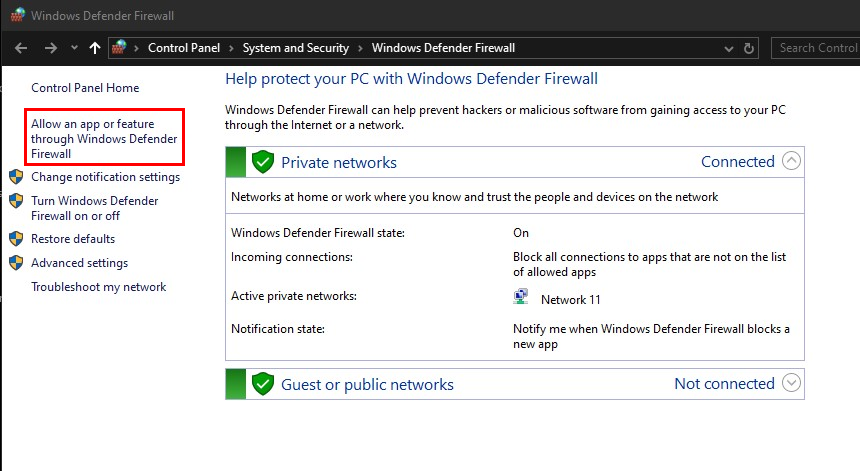Click the Forward navigation arrow

pos(50,48)
